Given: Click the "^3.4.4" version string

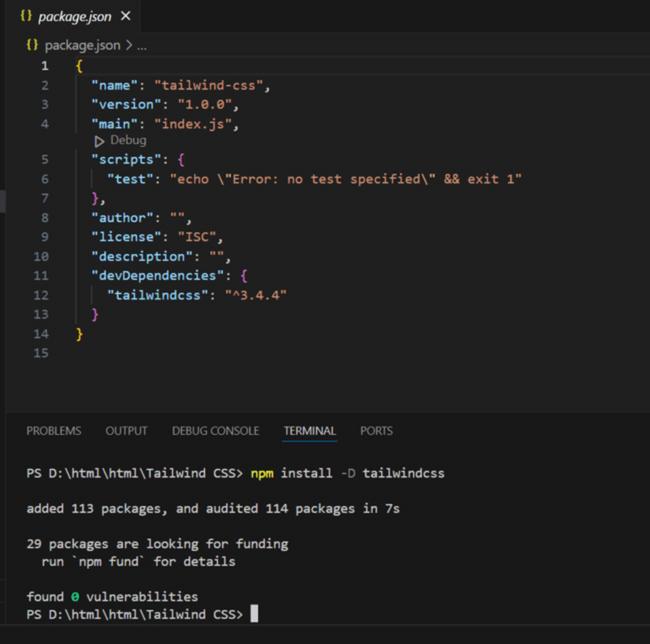Looking at the screenshot, I should pos(255,295).
